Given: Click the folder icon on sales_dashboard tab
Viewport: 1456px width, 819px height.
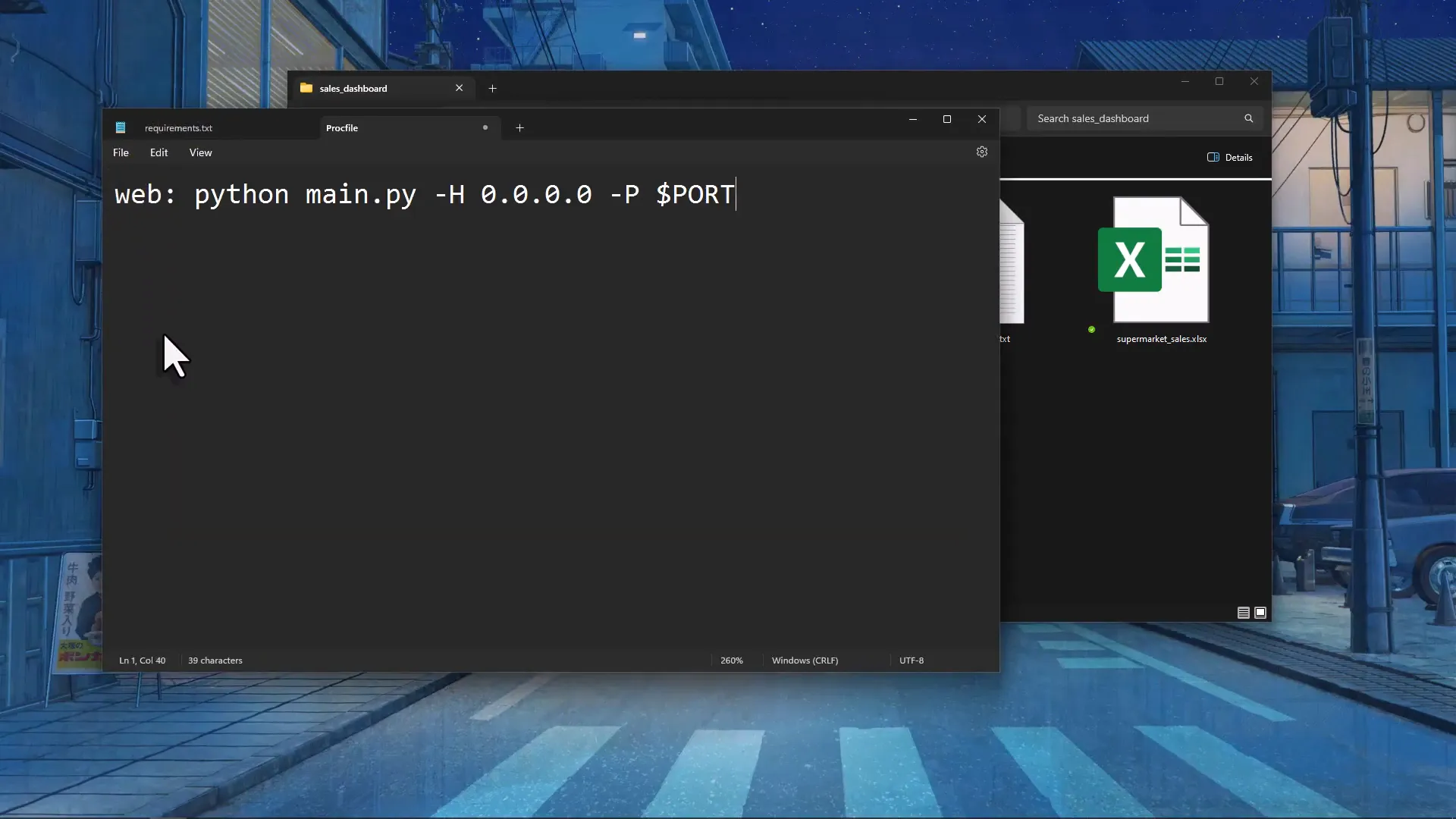Looking at the screenshot, I should click(x=306, y=88).
